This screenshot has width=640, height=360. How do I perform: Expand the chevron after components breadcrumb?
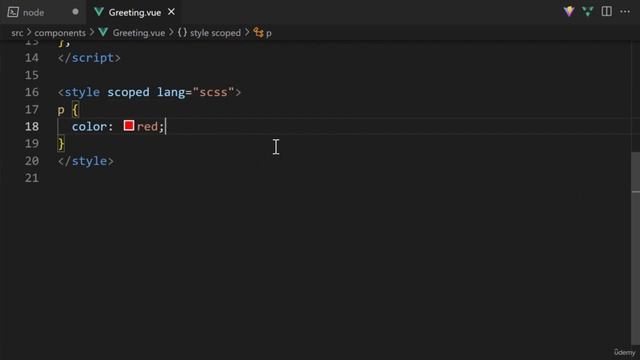[92, 32]
